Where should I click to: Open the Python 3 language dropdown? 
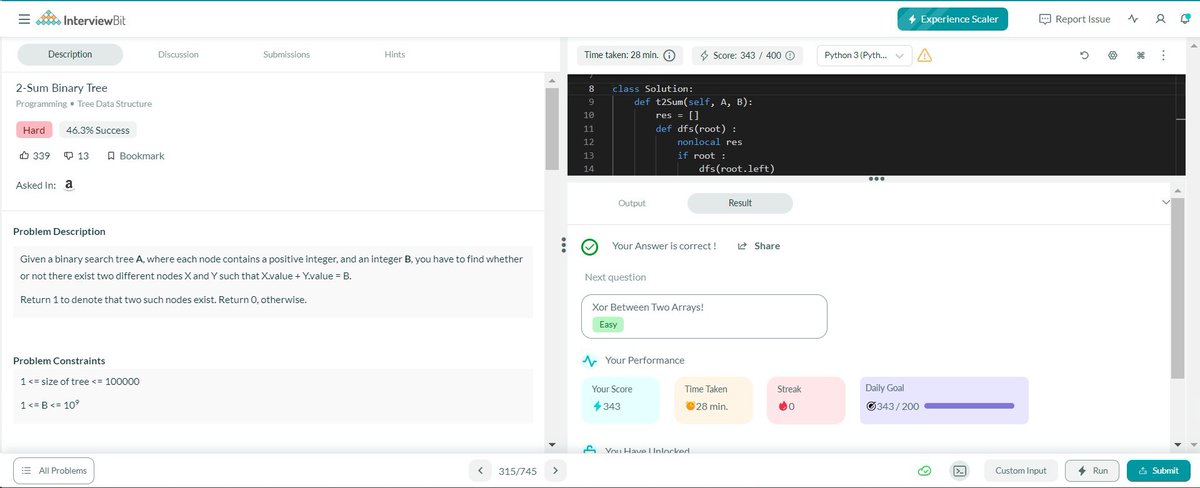pyautogui.click(x=864, y=55)
